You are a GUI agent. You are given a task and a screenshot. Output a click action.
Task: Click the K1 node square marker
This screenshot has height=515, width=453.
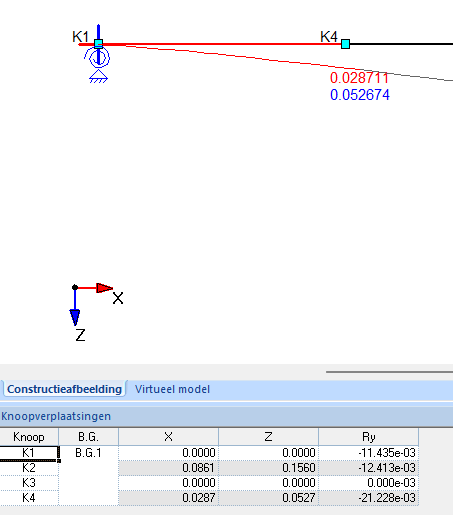pos(98,44)
